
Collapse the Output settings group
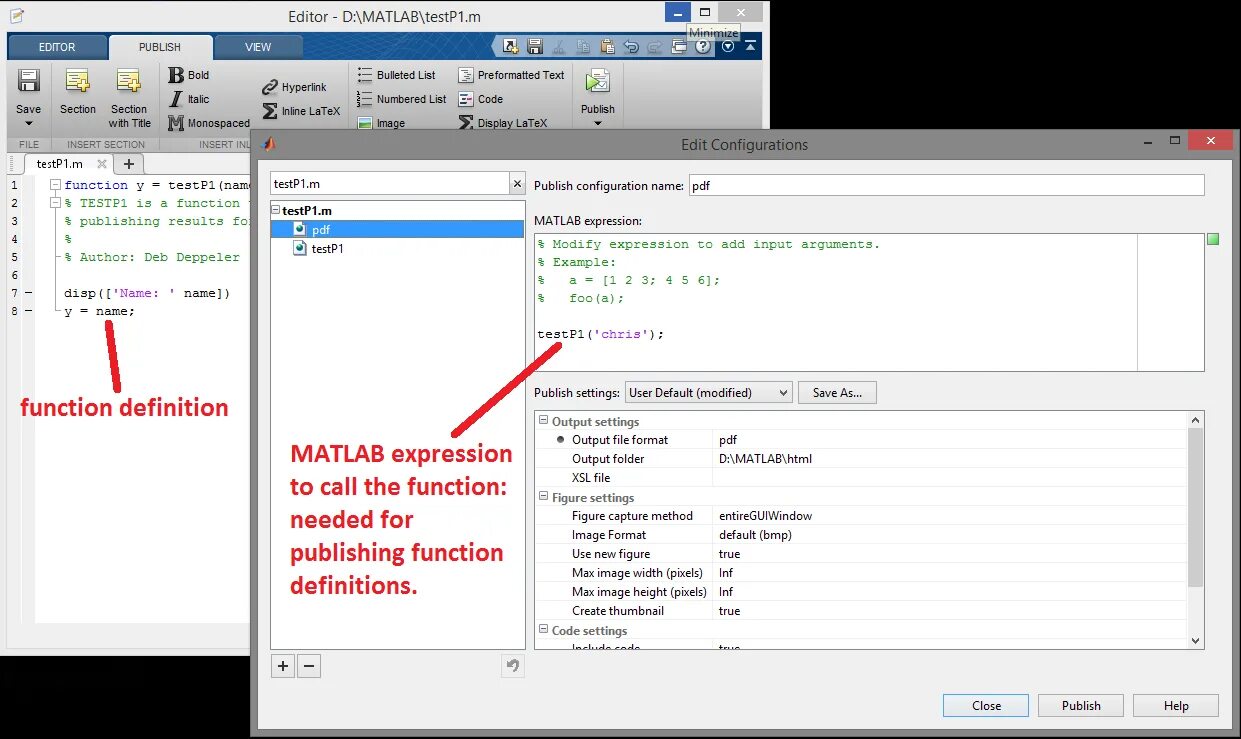tap(544, 422)
